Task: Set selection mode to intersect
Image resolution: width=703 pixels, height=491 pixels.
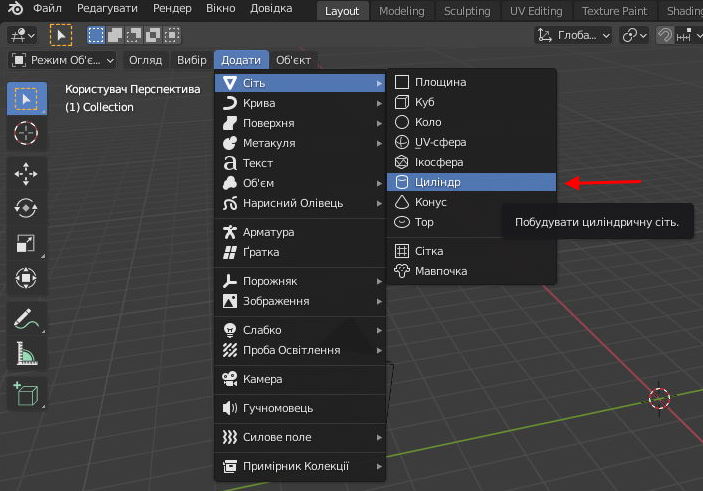Action: pos(172,35)
